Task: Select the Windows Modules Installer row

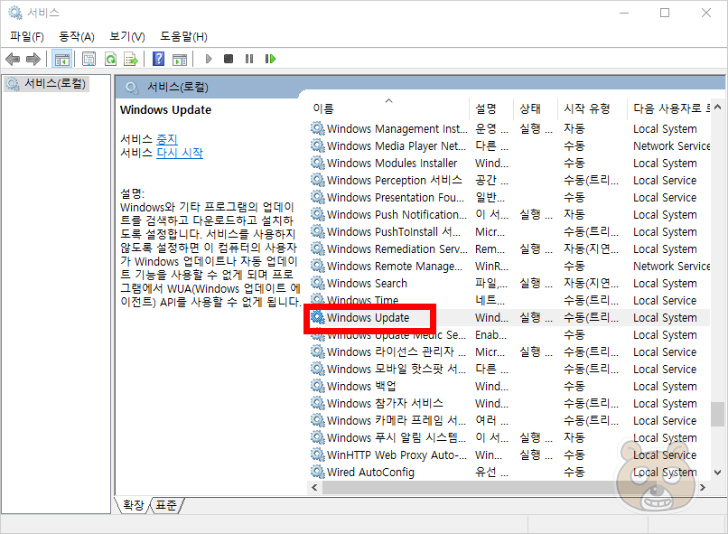Action: point(510,163)
